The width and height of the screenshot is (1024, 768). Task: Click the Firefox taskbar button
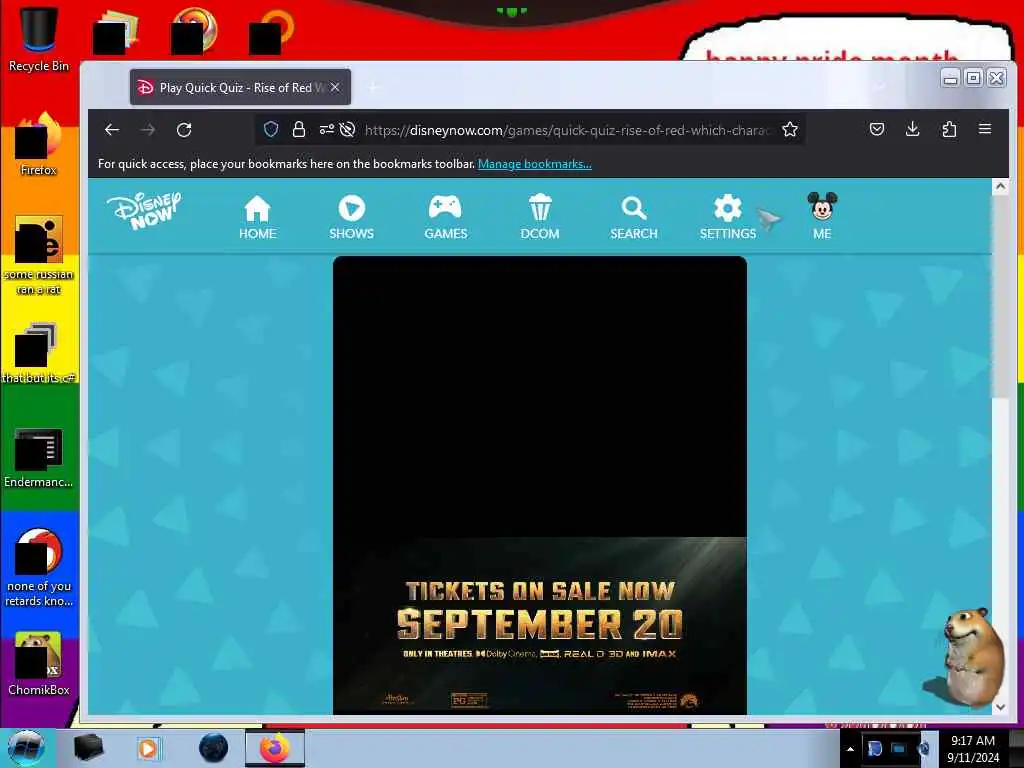(x=275, y=748)
